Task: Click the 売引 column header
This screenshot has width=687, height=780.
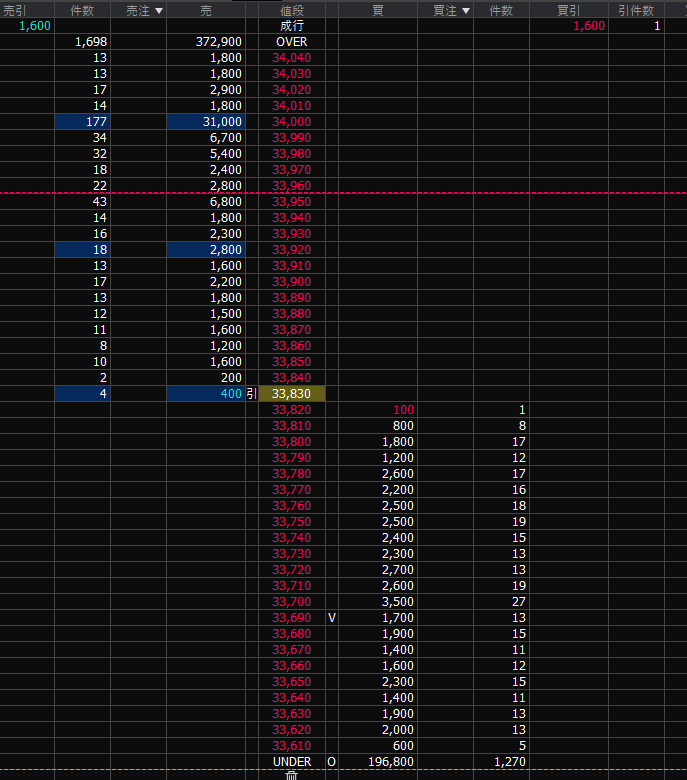Action: pyautogui.click(x=15, y=10)
